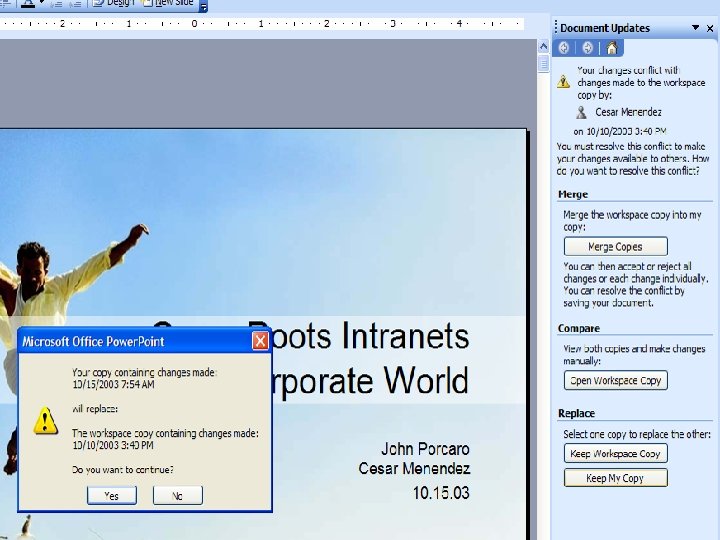
Task: Click the Decrease Indent toolbar icon
Action: point(56,4)
